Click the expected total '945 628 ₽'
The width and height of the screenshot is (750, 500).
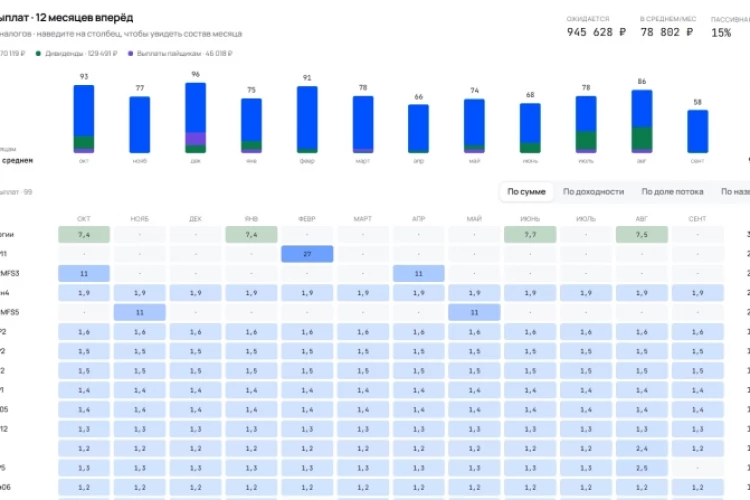click(x=596, y=32)
